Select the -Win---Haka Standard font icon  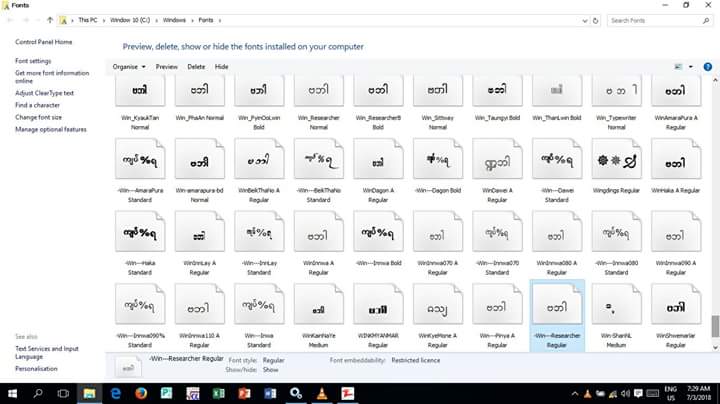coord(140,232)
